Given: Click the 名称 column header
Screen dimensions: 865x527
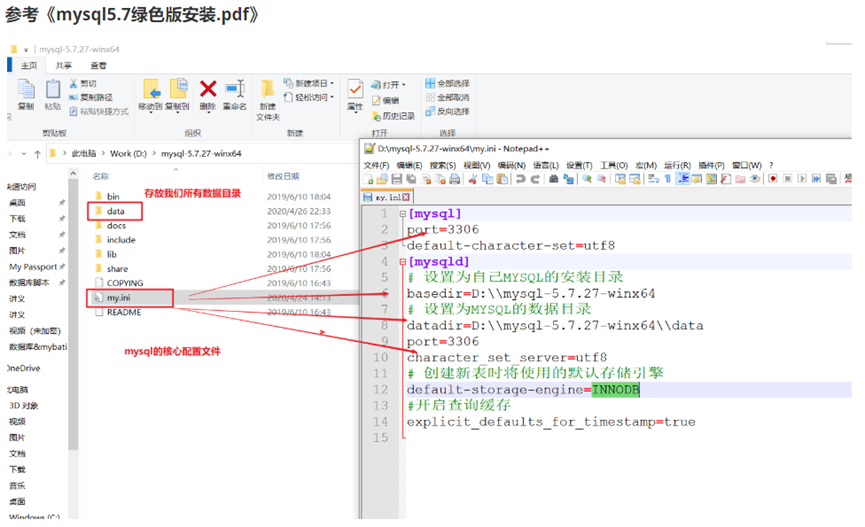Looking at the screenshot, I should (101, 176).
